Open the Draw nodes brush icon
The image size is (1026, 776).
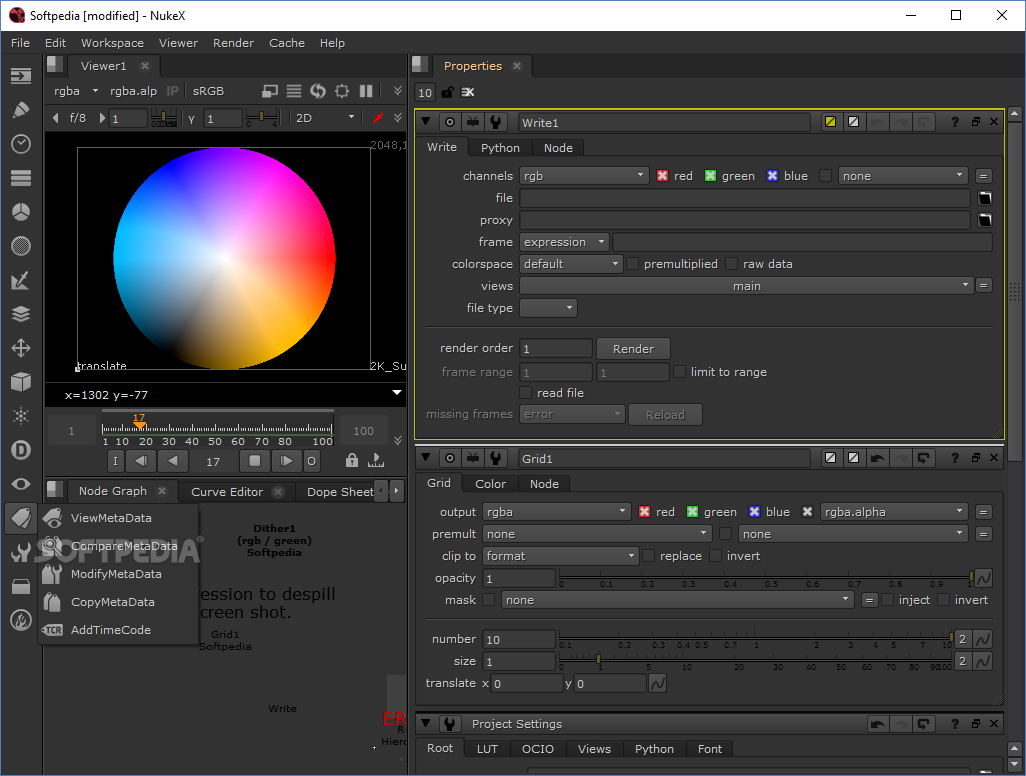[x=21, y=110]
